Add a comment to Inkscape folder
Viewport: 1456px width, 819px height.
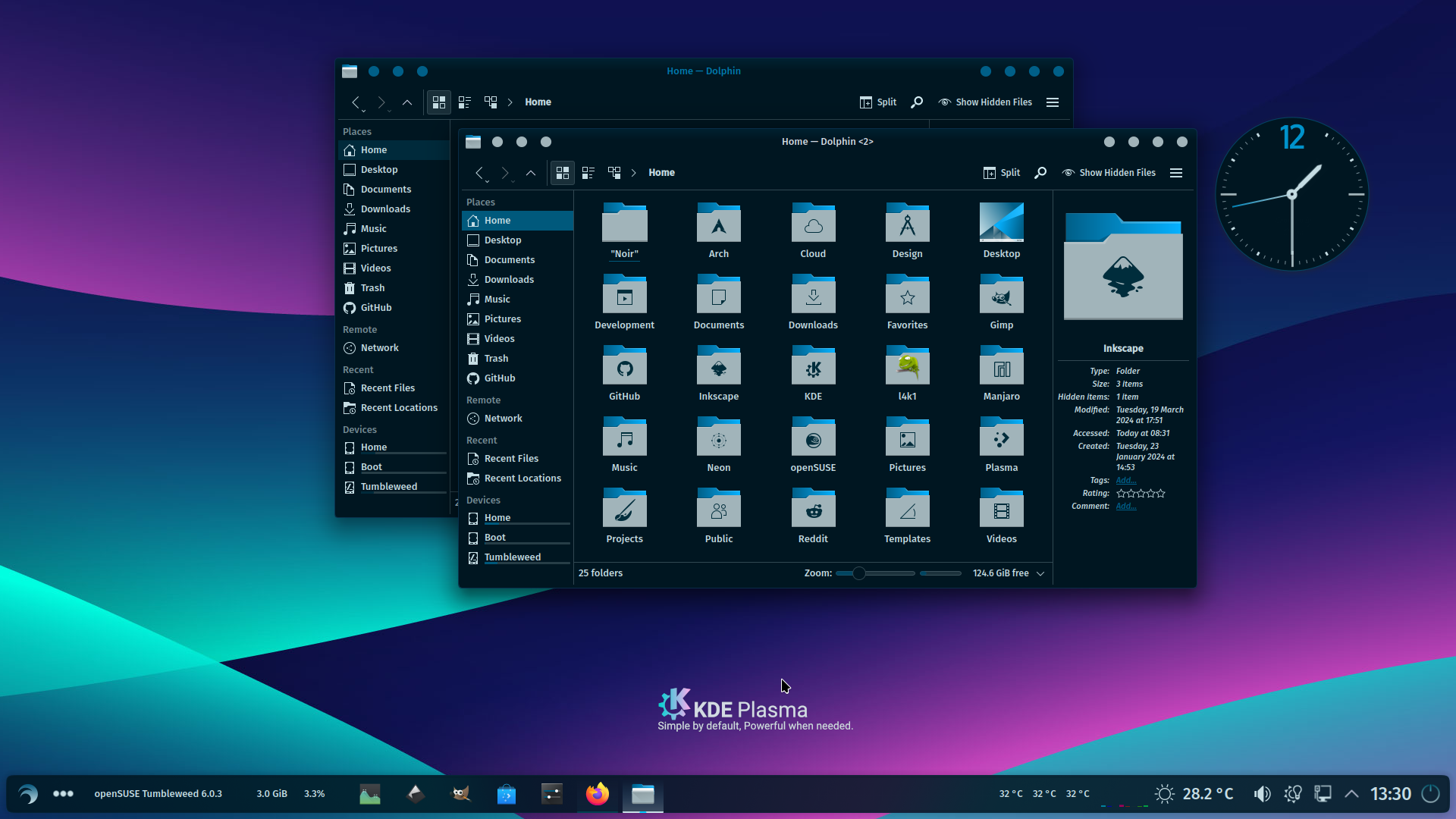pyautogui.click(x=1125, y=507)
